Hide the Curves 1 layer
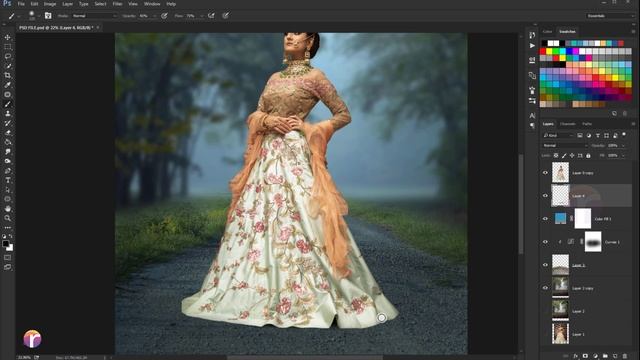 click(545, 242)
